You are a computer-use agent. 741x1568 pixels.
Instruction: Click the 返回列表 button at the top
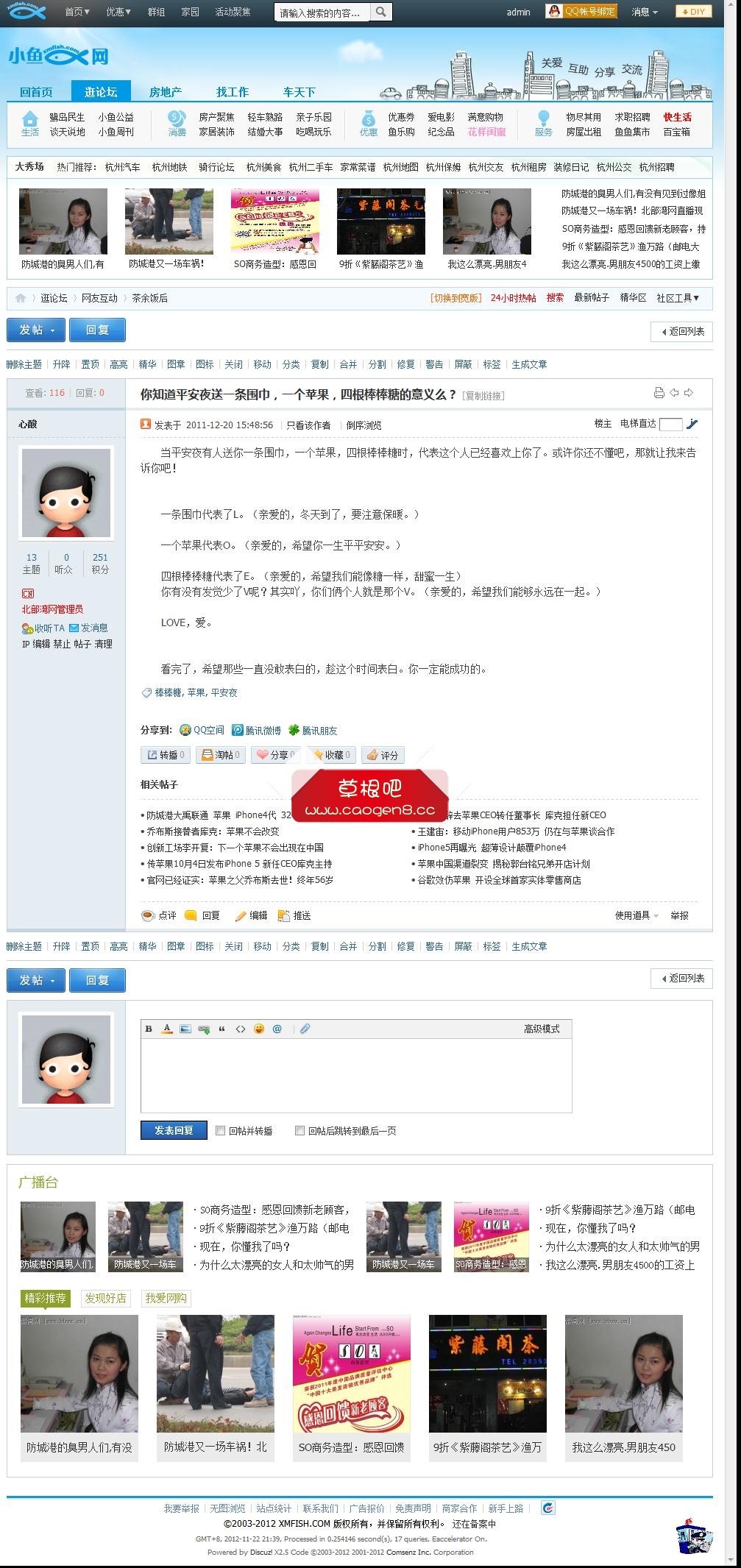pos(681,332)
